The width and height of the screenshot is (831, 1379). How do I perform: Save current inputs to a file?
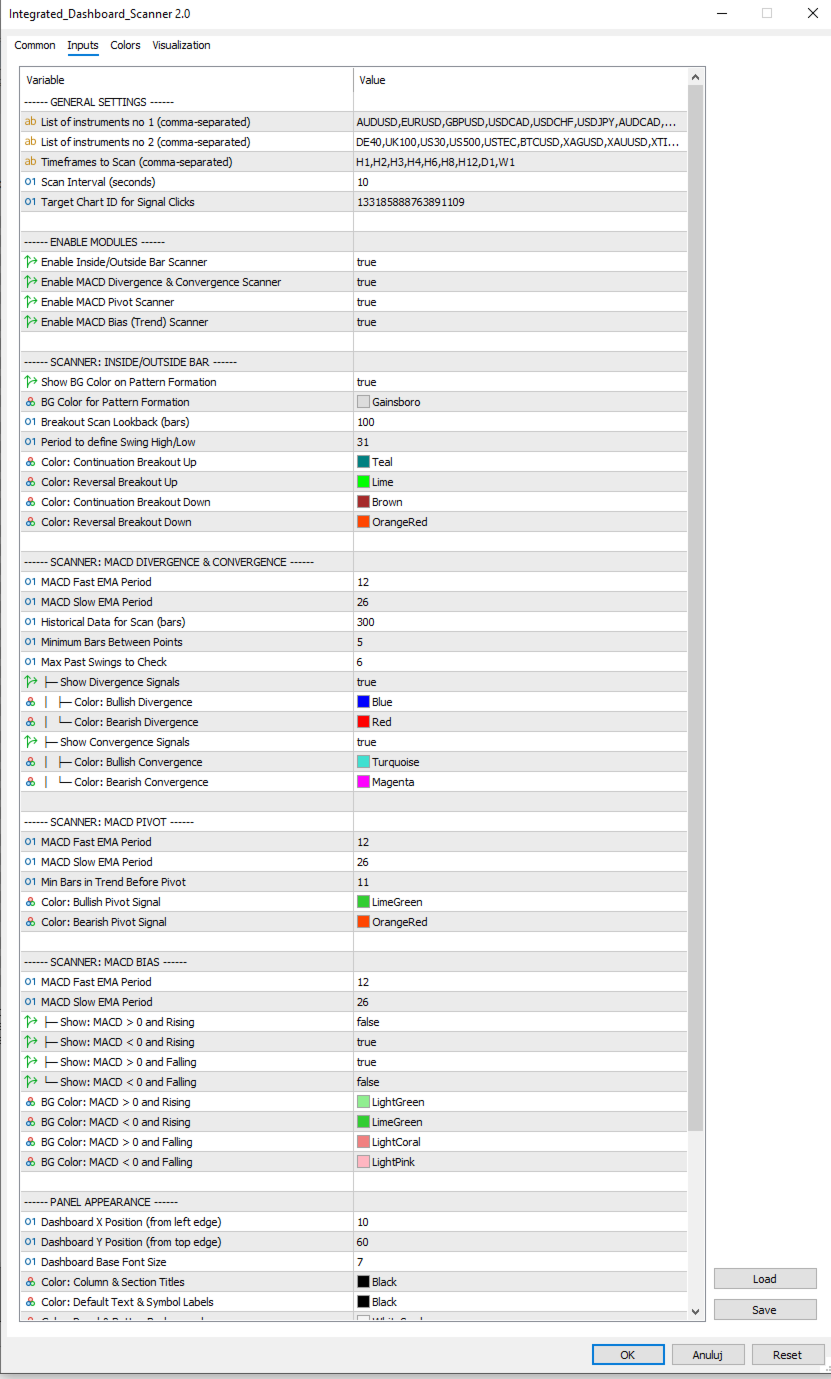coord(765,1309)
